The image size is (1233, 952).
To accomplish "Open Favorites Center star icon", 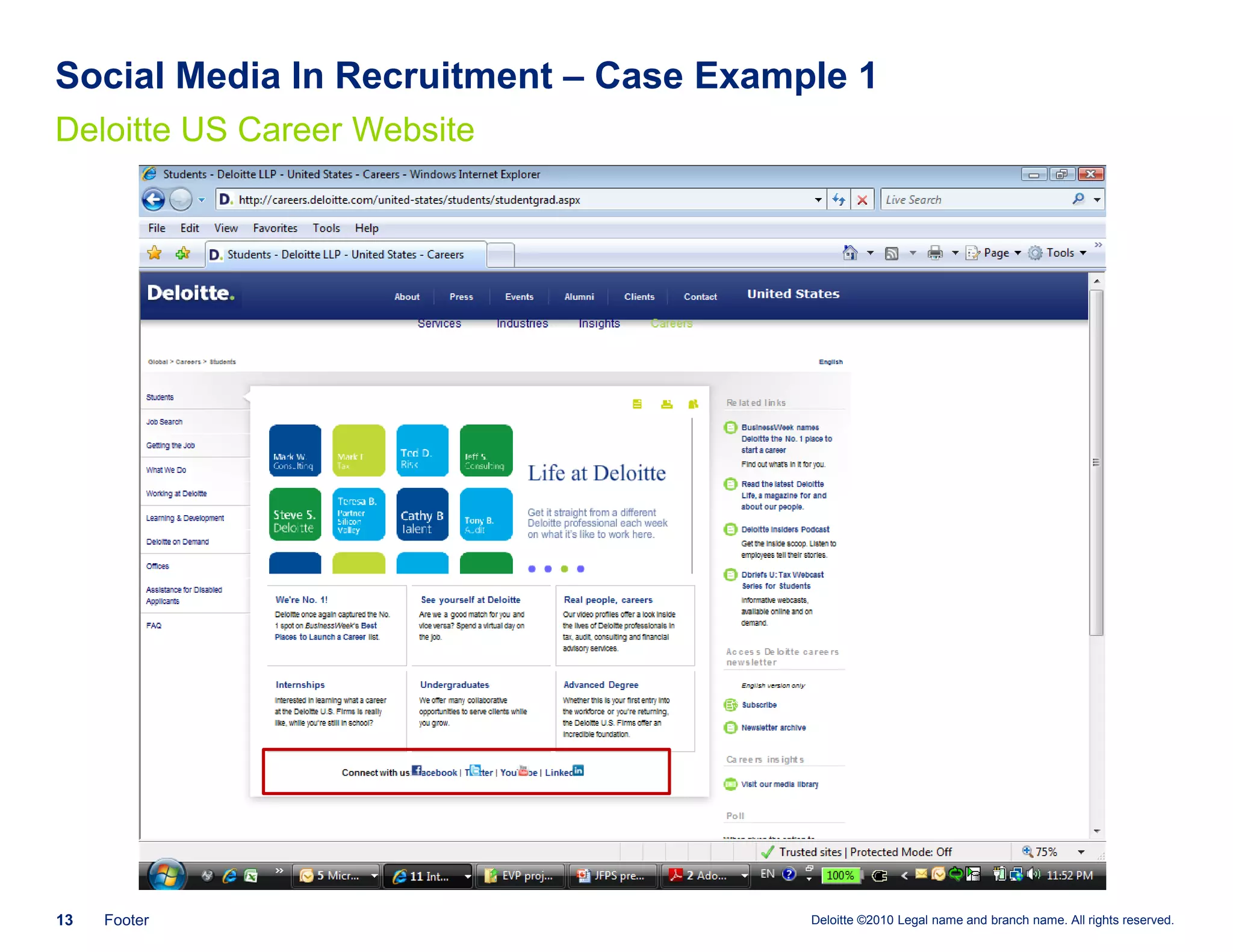I will click(155, 253).
